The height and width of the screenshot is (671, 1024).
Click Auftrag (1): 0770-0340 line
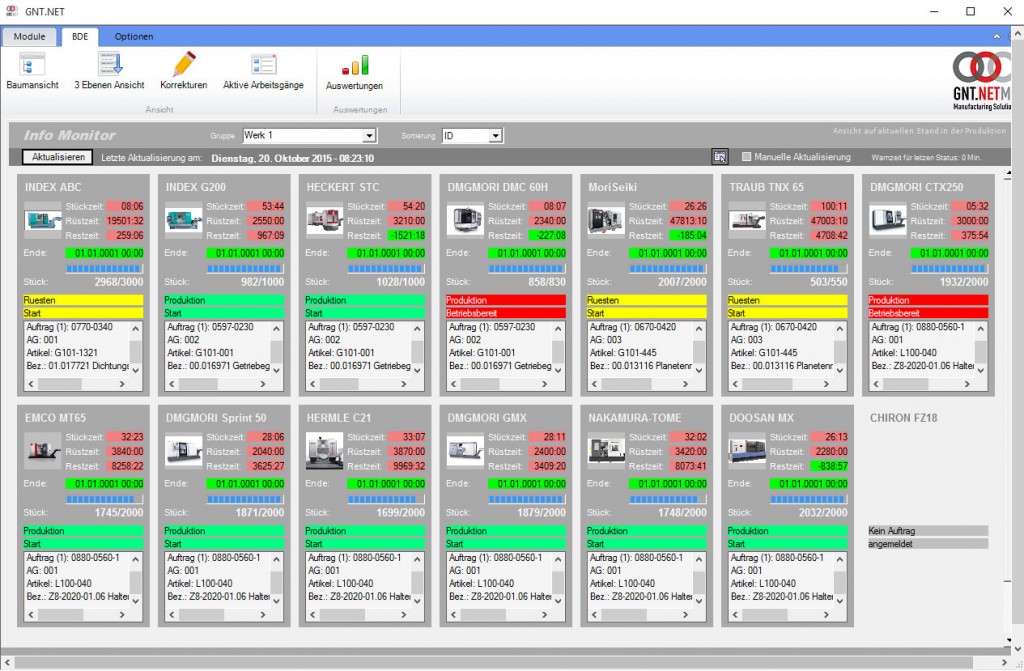(x=69, y=327)
